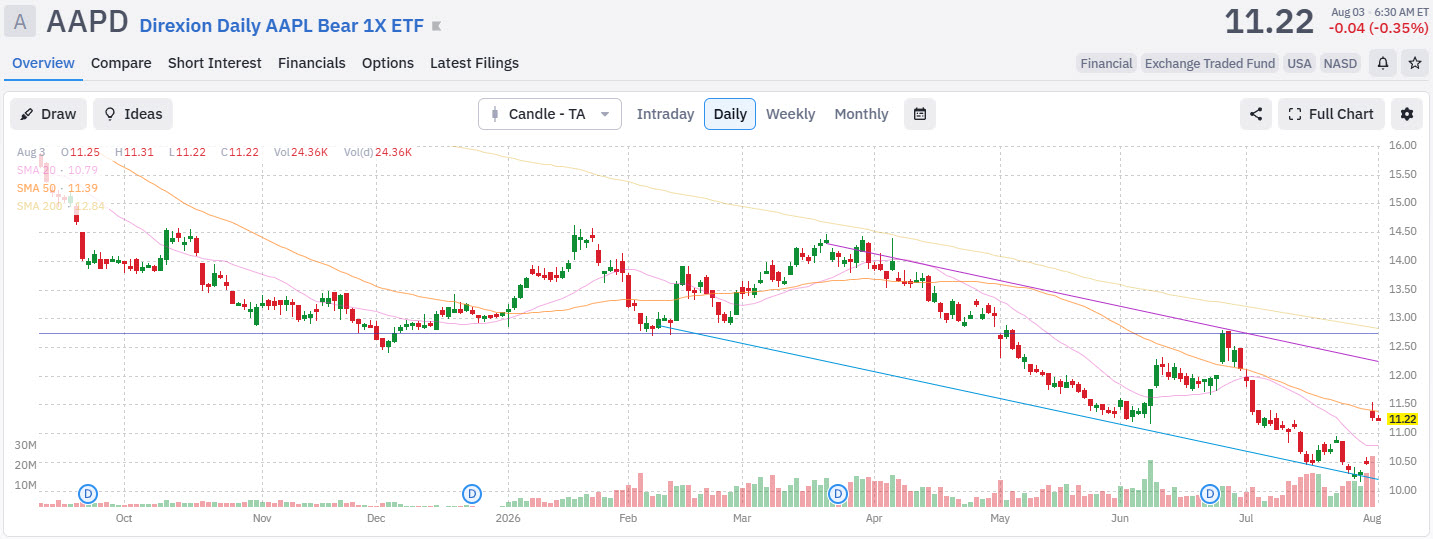Click the 2026 year label on the time axis
This screenshot has height=539, width=1433.
508,518
